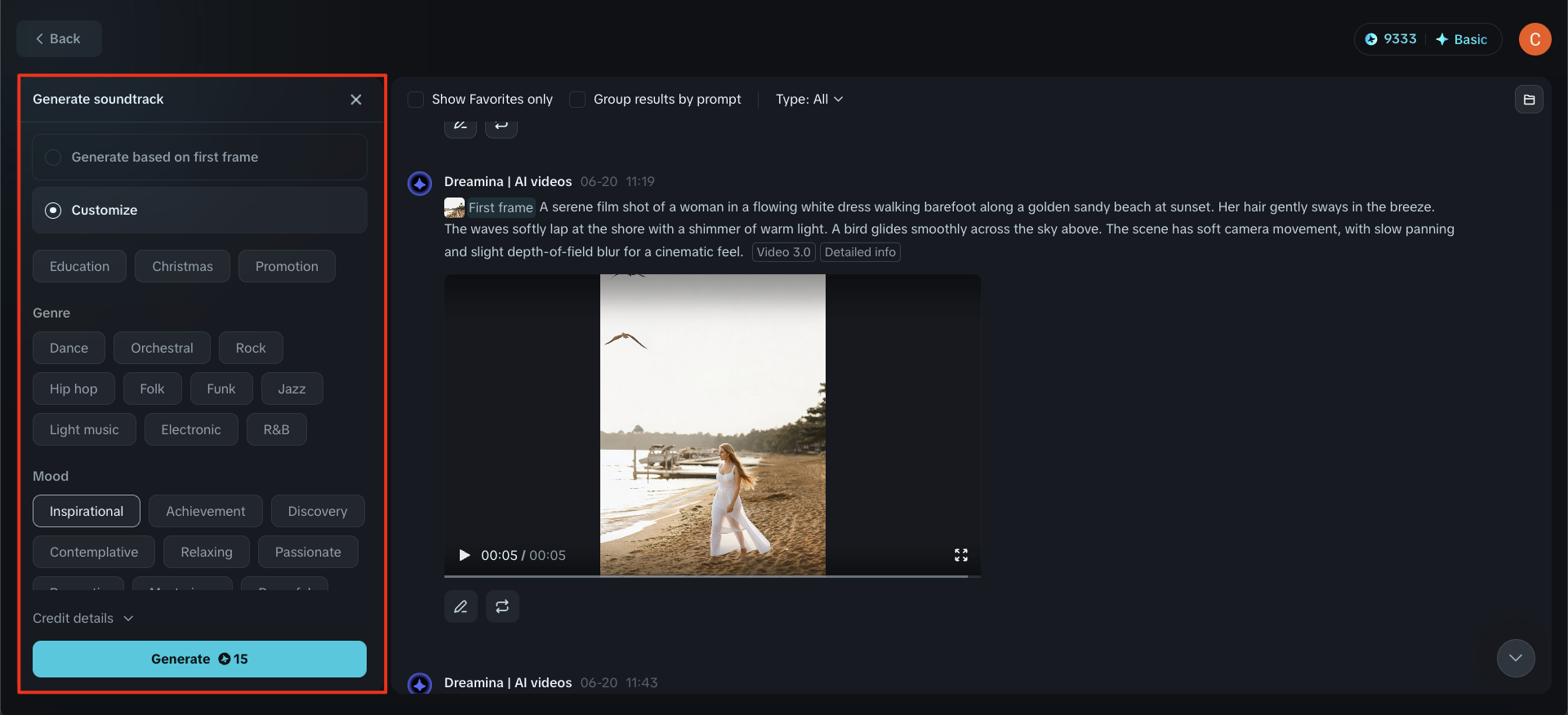Click the 00:05 / 00:05 time display
Screen dimensions: 1568x715
click(523, 555)
